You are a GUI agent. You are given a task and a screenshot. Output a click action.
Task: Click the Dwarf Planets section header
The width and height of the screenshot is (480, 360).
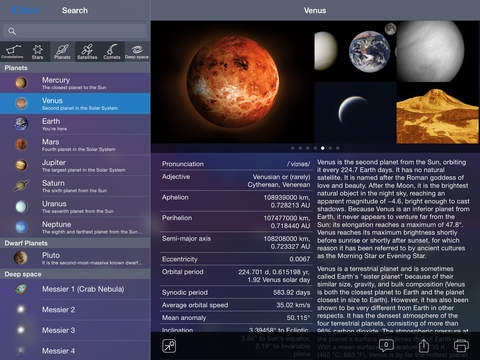coord(75,243)
